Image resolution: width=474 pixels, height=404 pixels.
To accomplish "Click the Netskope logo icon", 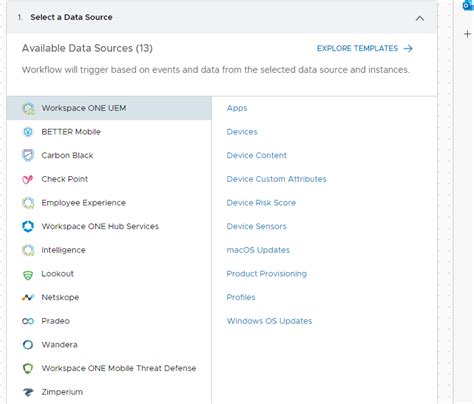I will (28, 297).
